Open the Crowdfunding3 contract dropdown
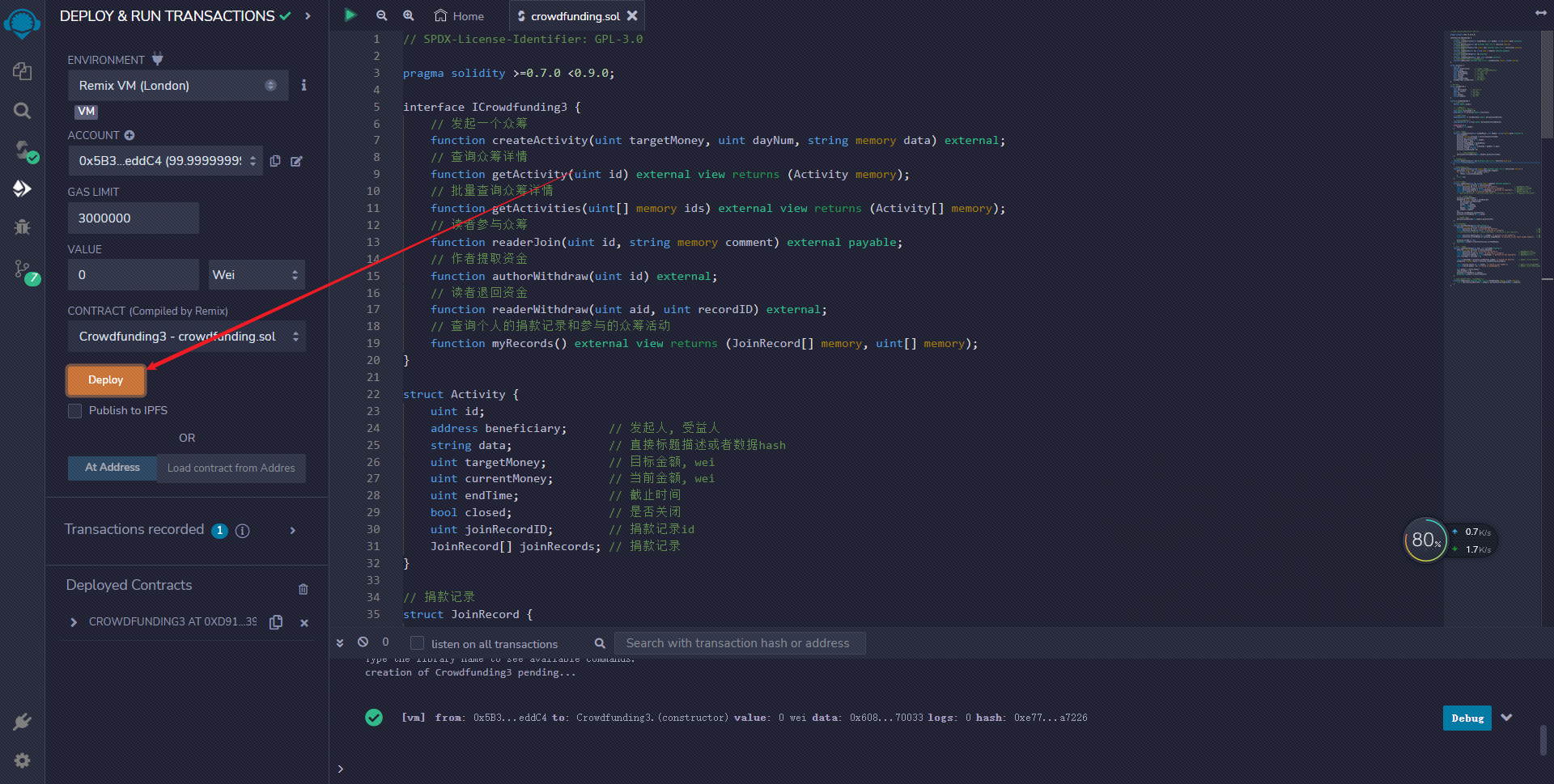Image resolution: width=1554 pixels, height=784 pixels. point(187,337)
